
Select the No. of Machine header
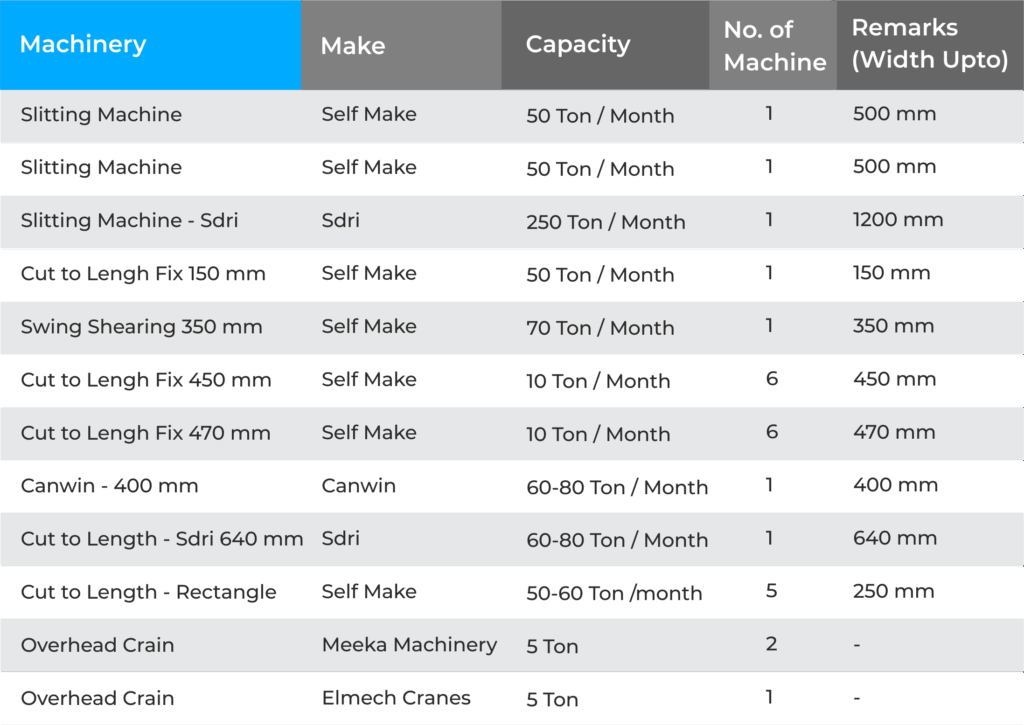click(774, 46)
